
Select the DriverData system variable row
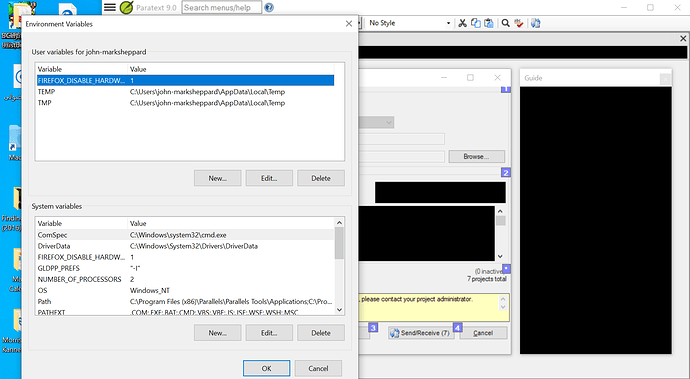[x=185, y=246]
